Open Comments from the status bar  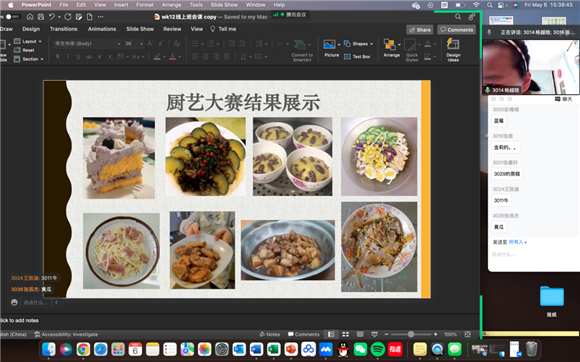point(304,334)
